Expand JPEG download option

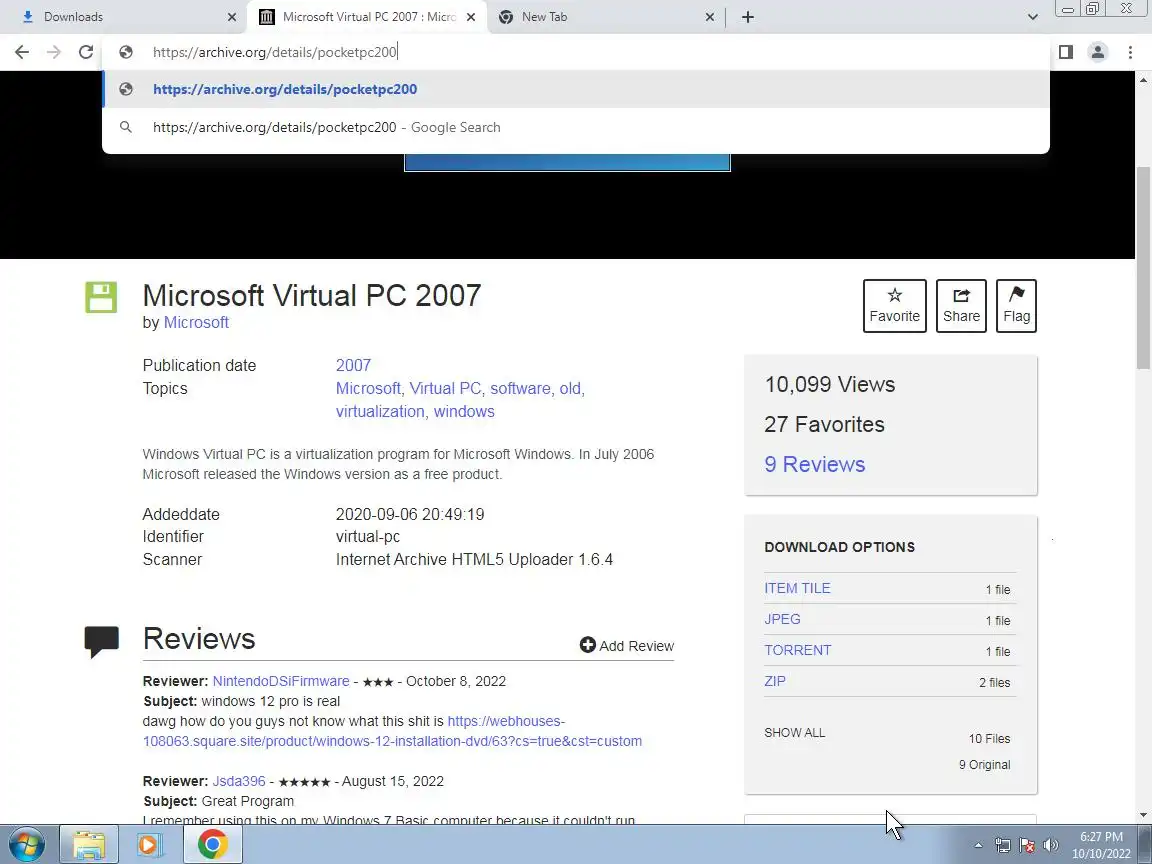(x=782, y=619)
